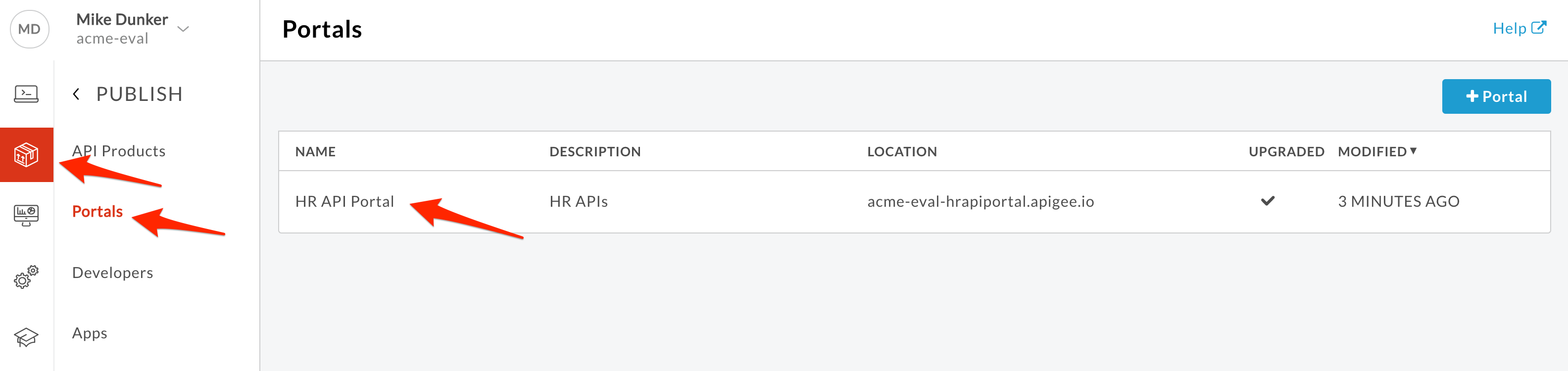The height and width of the screenshot is (371, 1568).
Task: Expand the Mike Dunker account dropdown
Action: [183, 29]
